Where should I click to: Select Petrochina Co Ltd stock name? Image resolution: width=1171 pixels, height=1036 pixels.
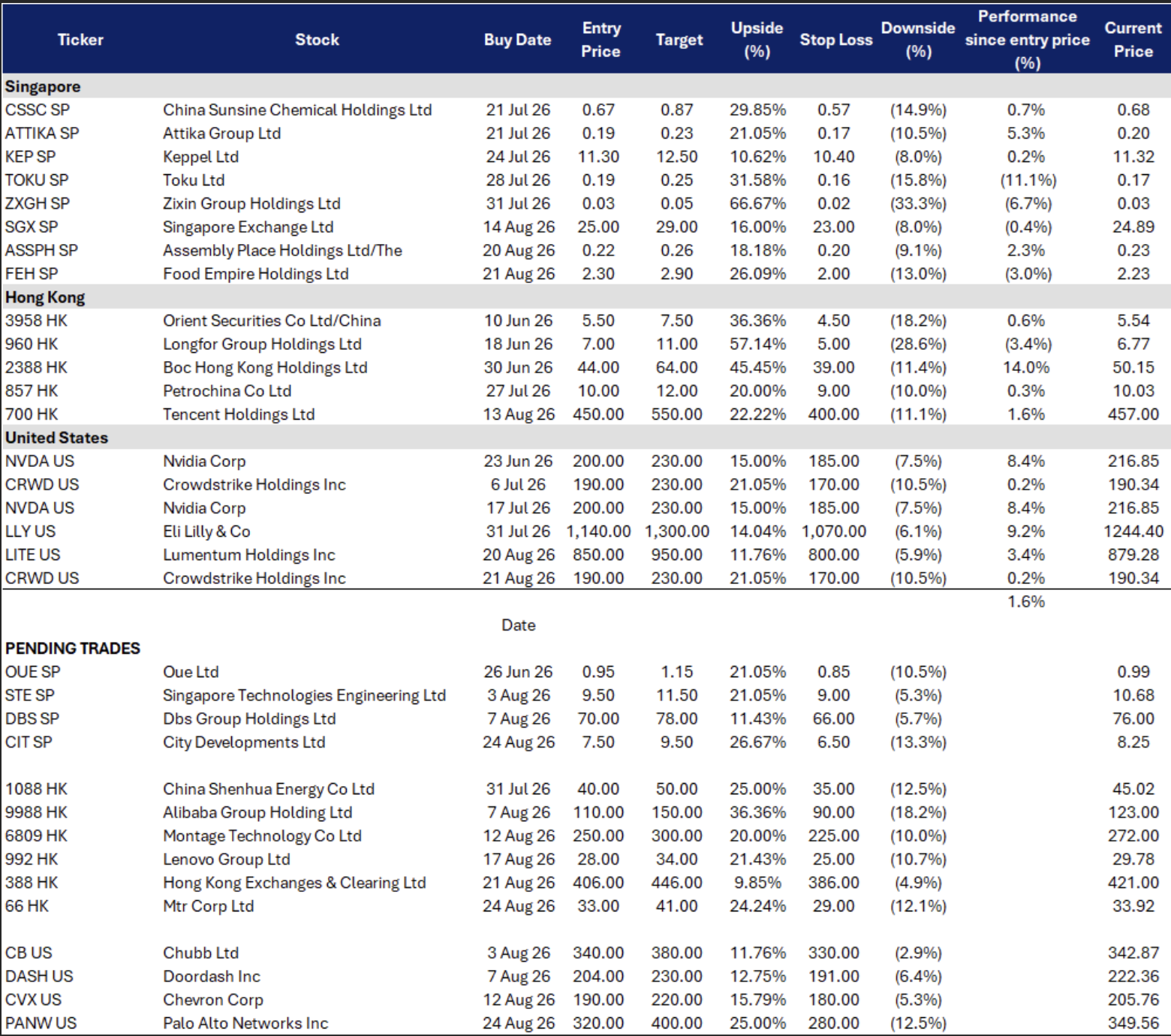pos(227,391)
